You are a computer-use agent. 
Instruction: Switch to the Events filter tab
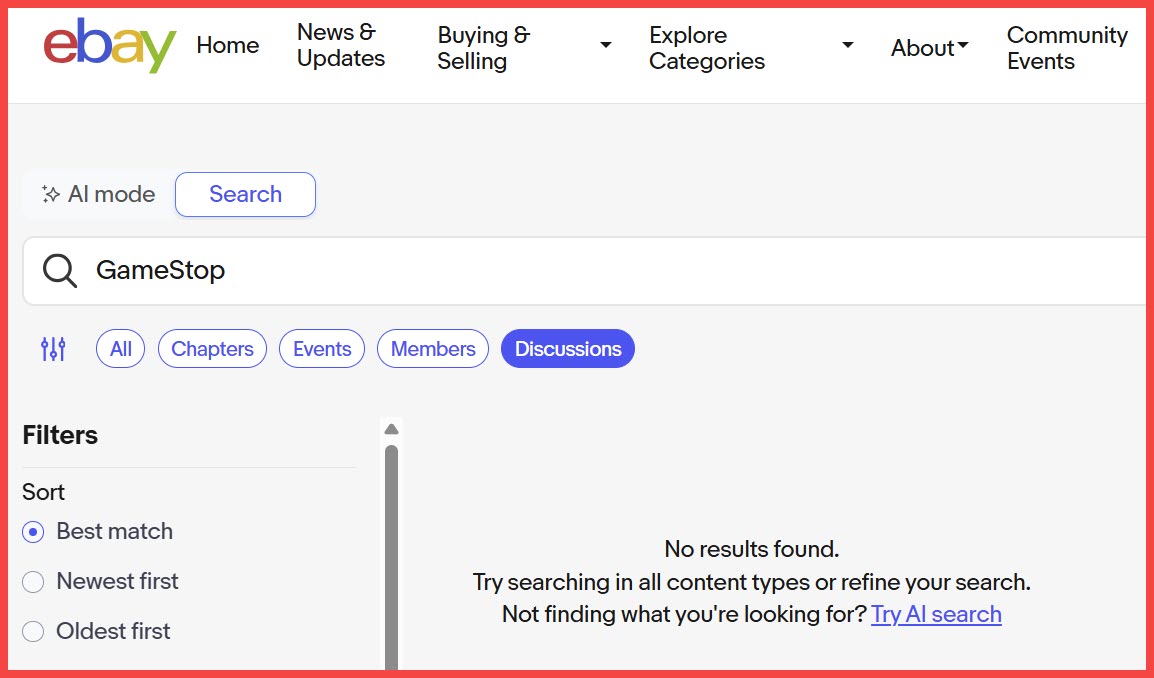click(322, 349)
